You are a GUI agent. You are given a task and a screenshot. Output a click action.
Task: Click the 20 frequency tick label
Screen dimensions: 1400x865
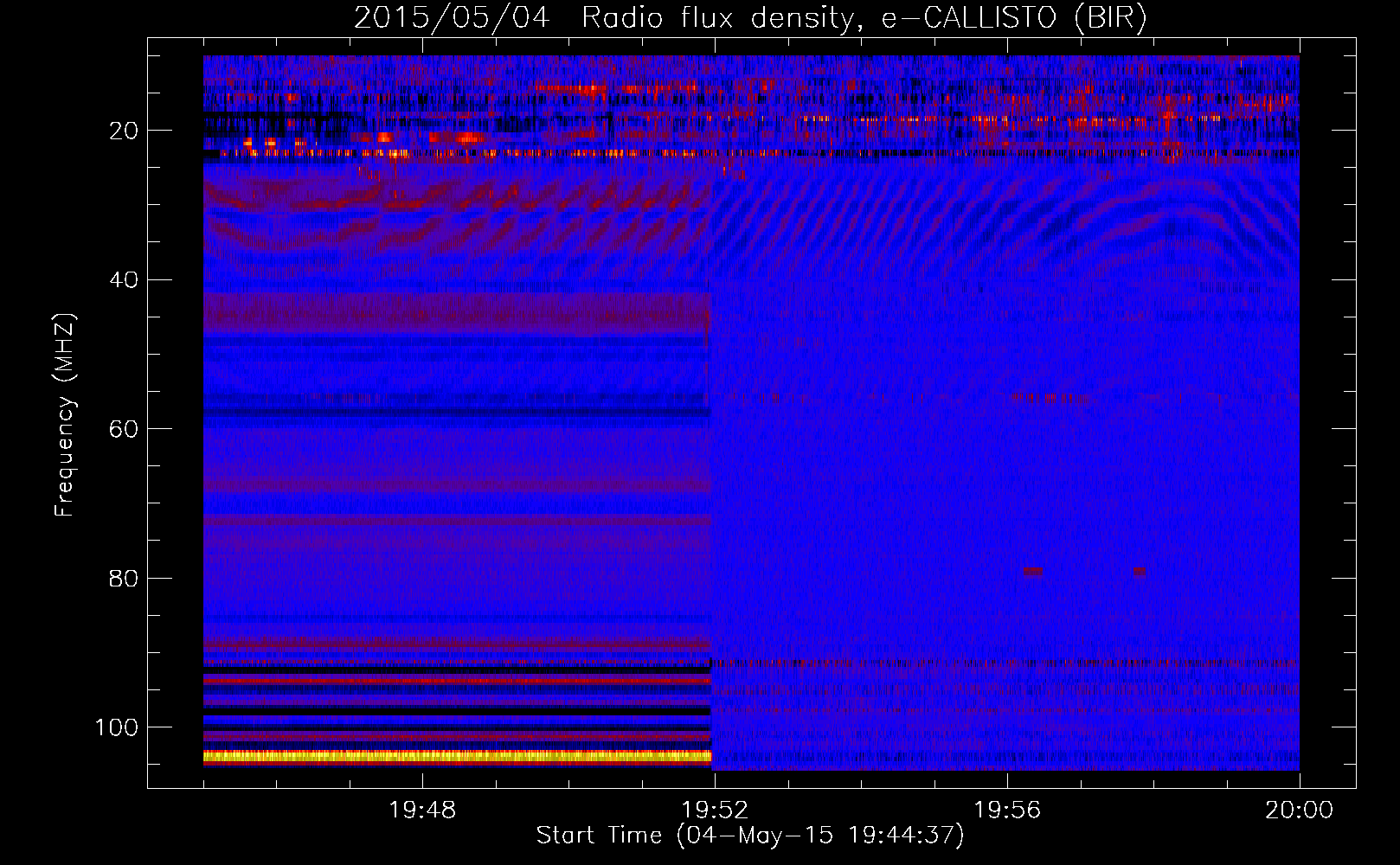coord(124,131)
